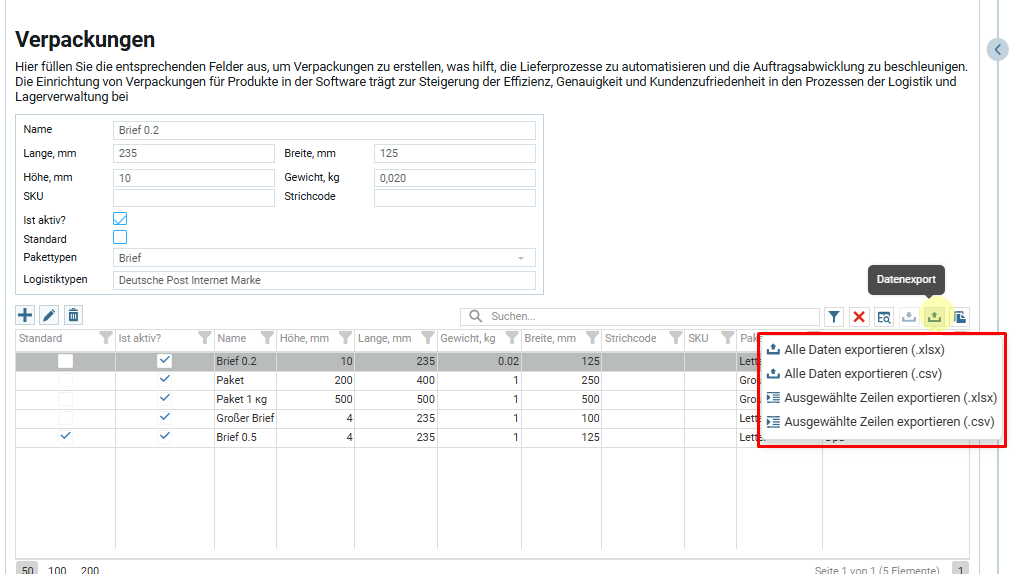Check Standard box in Brief 0.2 row
Screen dimensions: 1012x574
[x=65, y=361]
